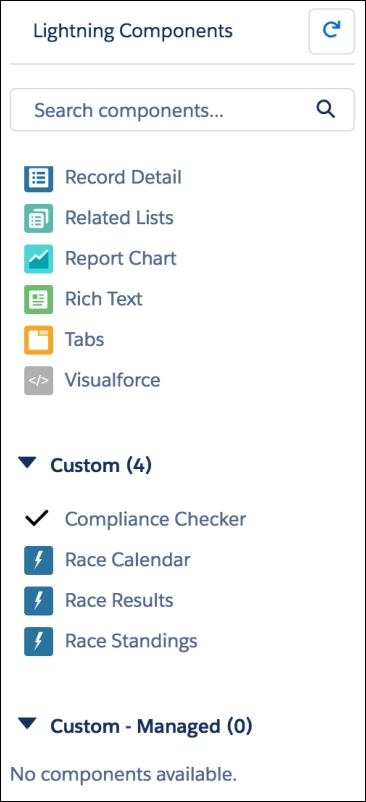Select the Record Detail component icon

[38, 177]
